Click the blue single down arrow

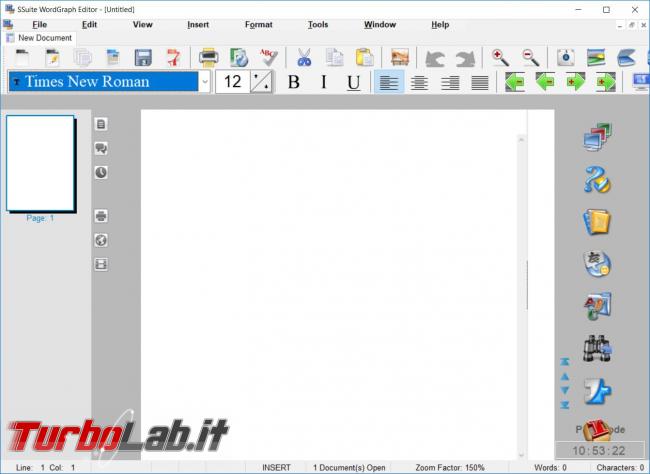tap(565, 390)
